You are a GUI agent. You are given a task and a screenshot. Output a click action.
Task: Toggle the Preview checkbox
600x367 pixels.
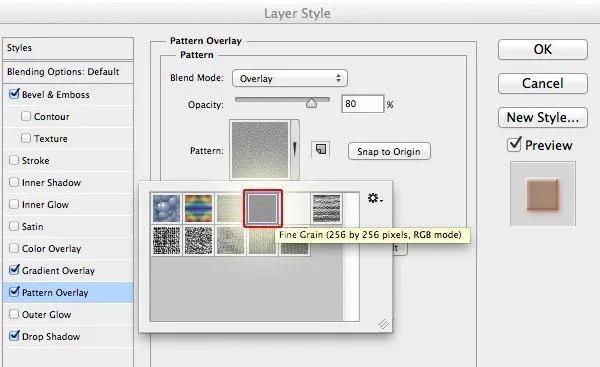(x=514, y=144)
